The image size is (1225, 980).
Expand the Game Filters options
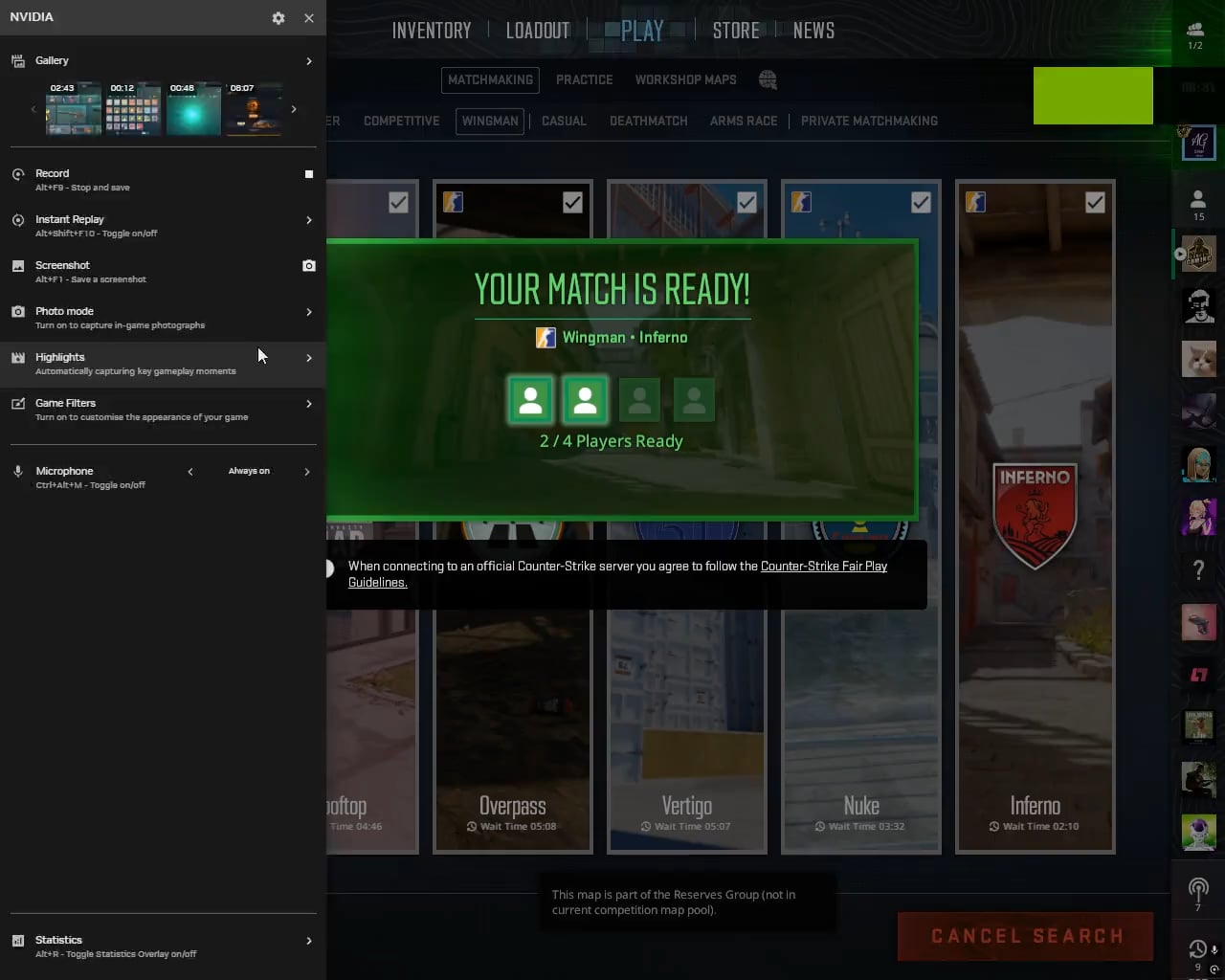[x=309, y=404]
